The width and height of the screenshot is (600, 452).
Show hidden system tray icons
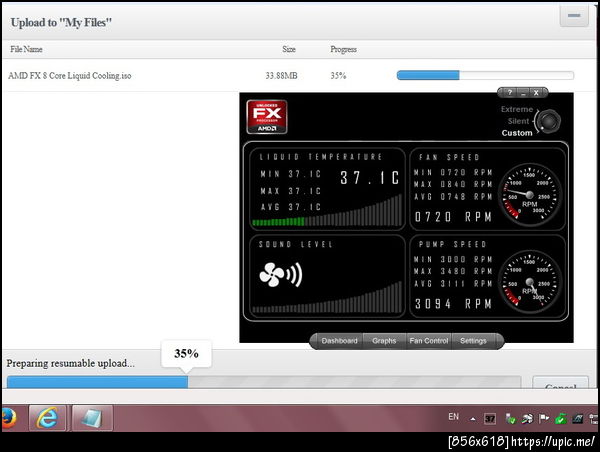(473, 419)
